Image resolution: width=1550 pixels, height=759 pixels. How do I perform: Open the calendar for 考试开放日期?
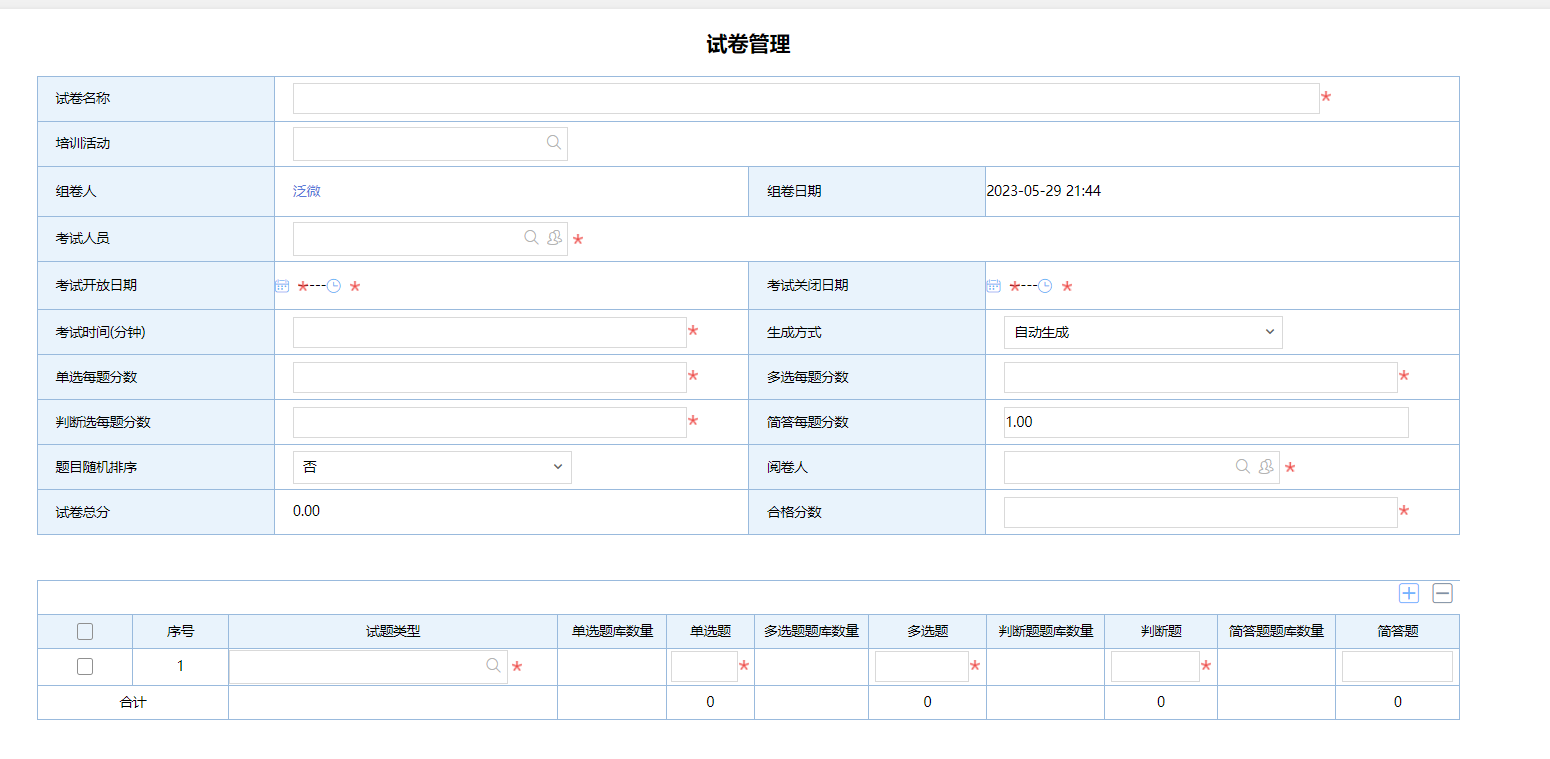[x=282, y=286]
